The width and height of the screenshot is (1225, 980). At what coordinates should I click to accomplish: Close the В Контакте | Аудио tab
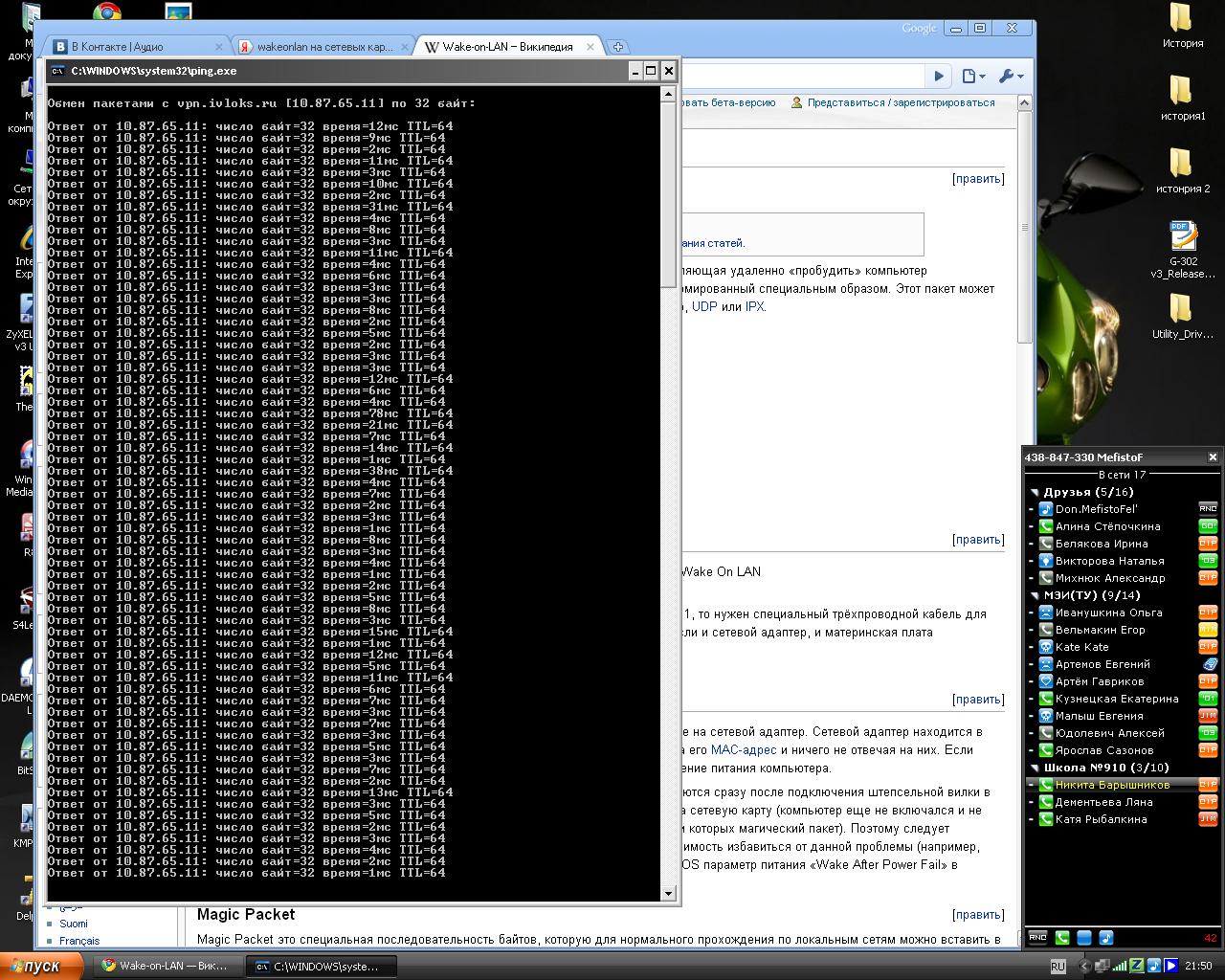click(219, 46)
